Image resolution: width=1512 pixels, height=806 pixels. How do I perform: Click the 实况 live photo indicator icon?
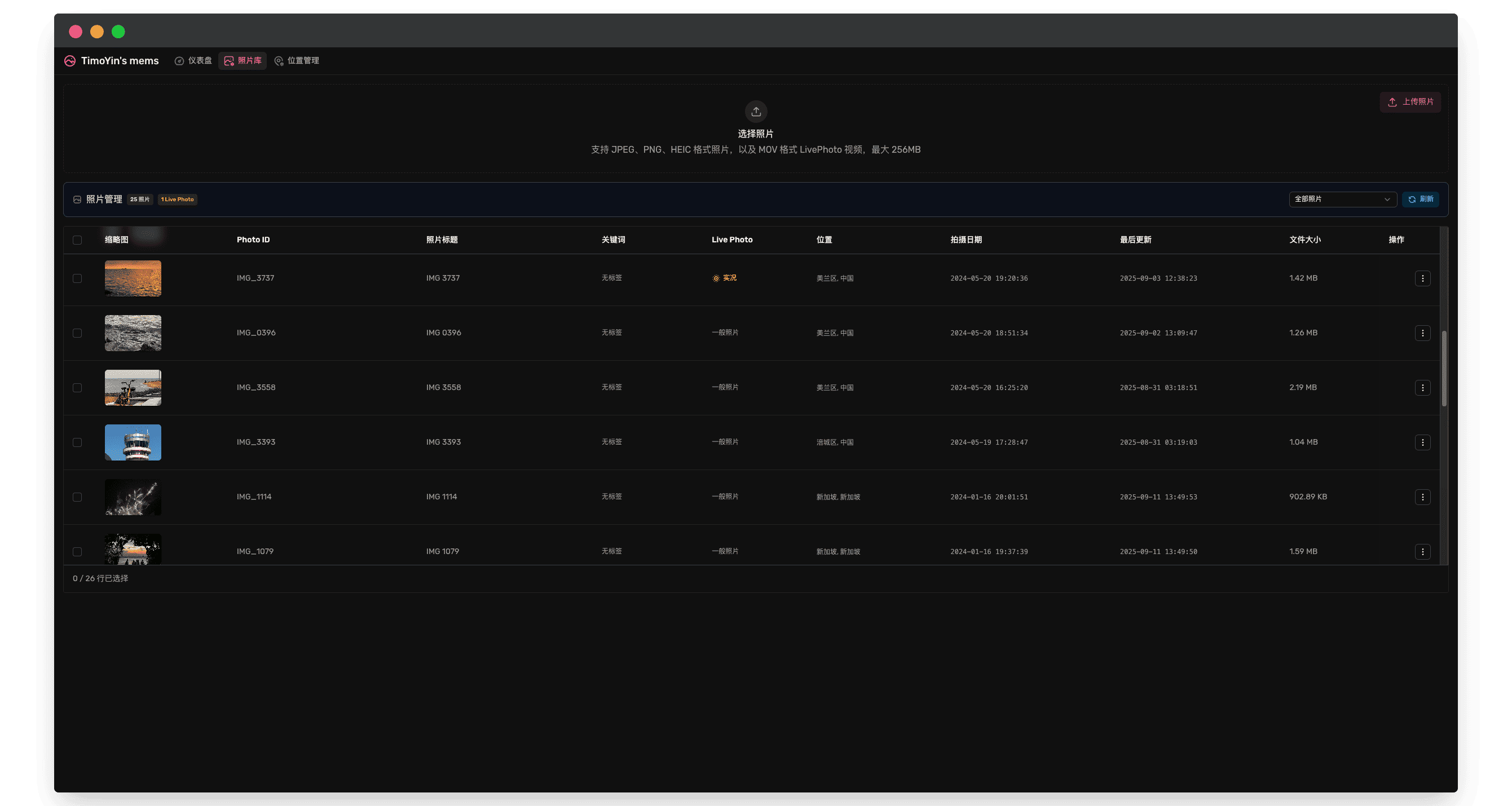tap(716, 278)
